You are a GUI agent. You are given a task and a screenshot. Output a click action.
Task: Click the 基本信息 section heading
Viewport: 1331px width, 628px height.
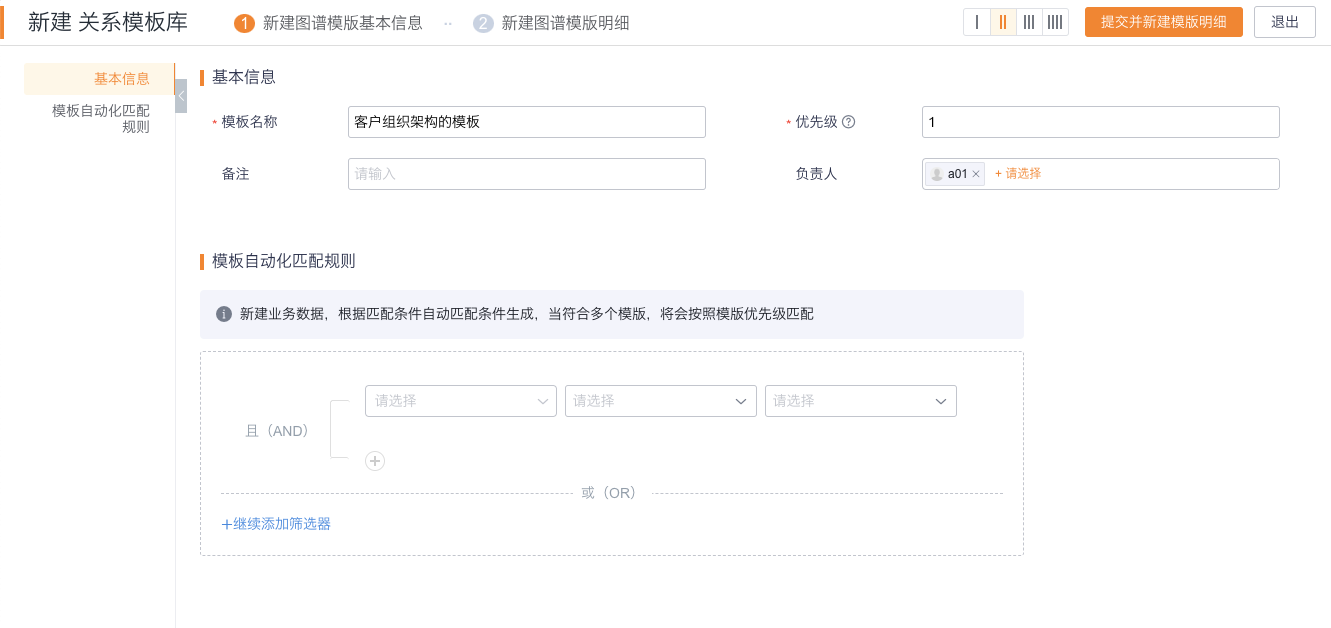pos(244,77)
